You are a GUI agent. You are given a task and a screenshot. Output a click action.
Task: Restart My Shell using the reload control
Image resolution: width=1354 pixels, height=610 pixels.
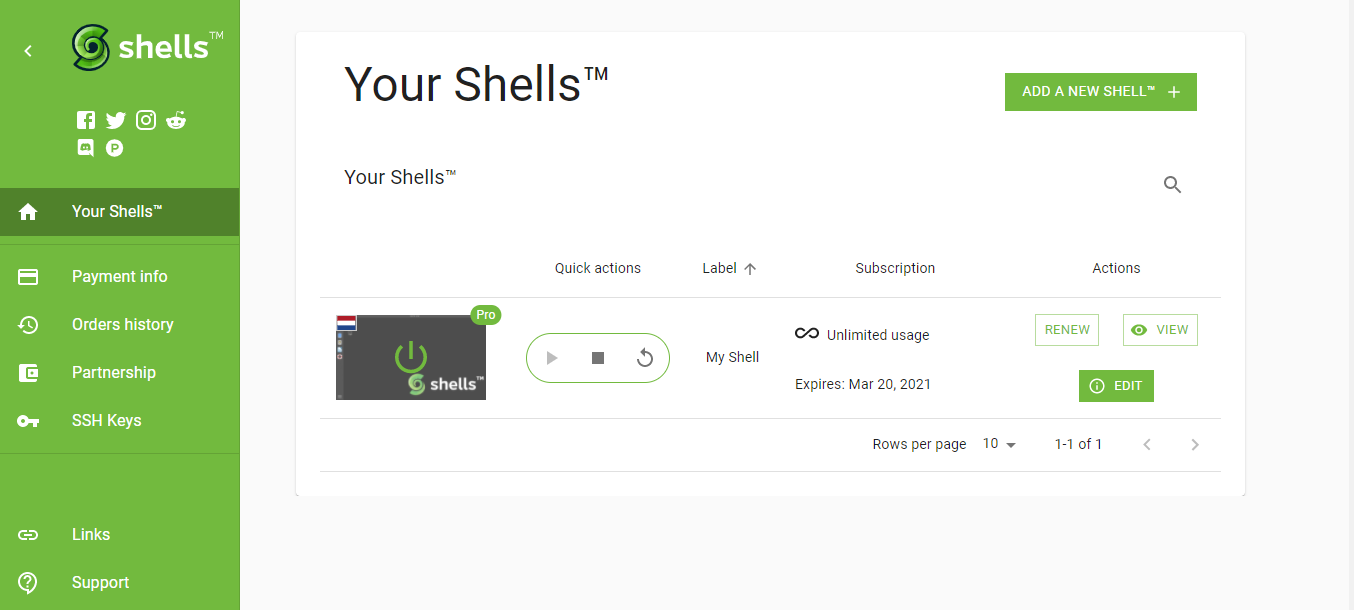[x=643, y=357]
